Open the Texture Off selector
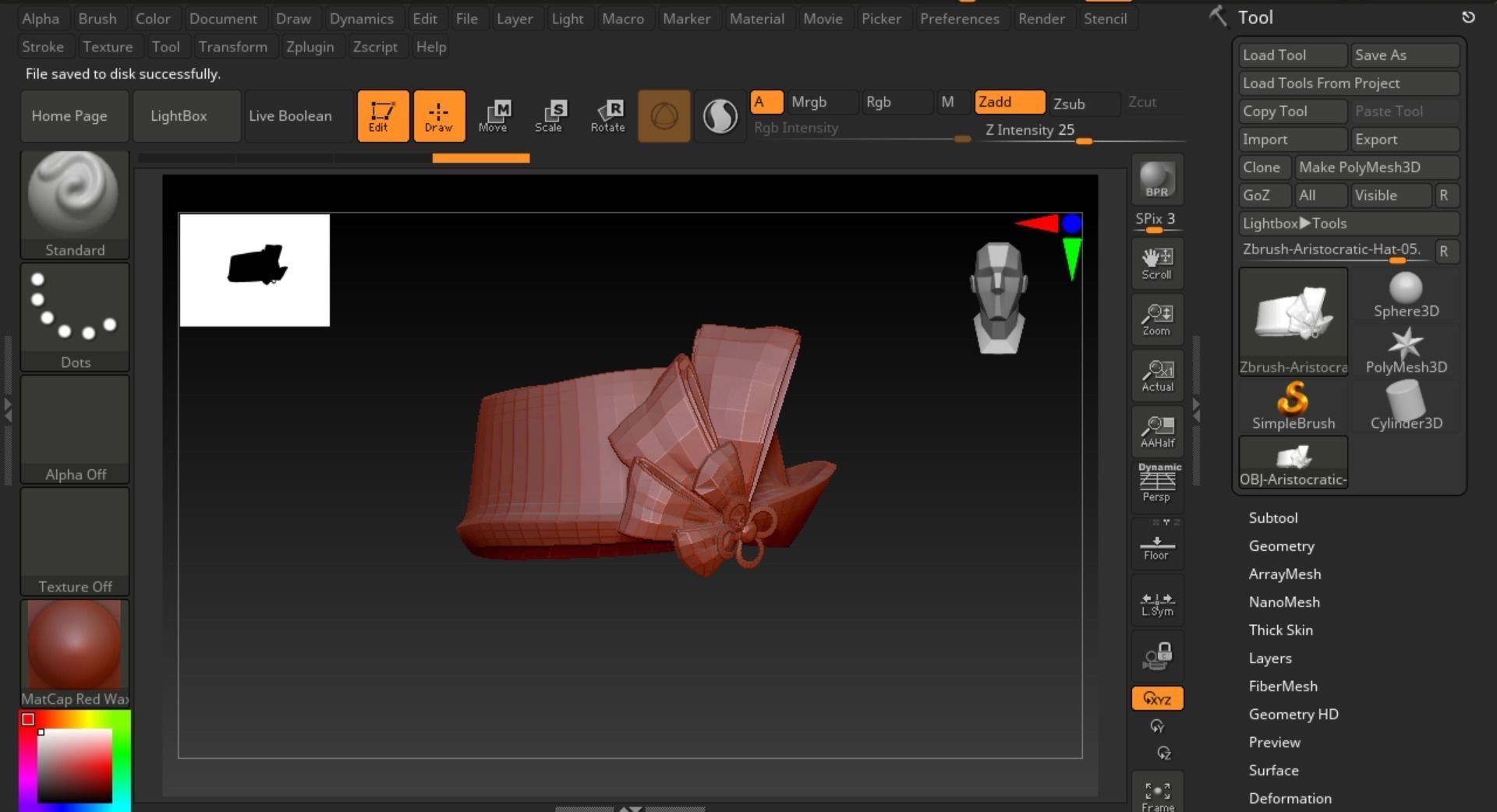 click(x=75, y=542)
